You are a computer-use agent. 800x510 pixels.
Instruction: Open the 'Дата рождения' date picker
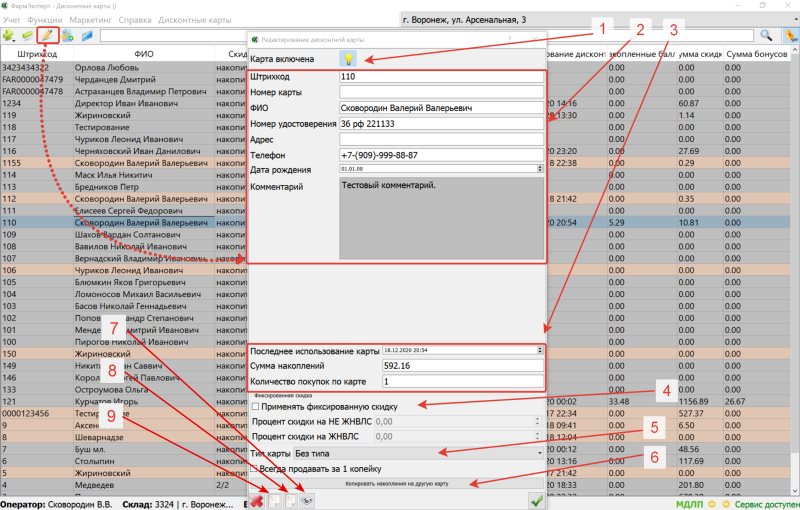(x=540, y=170)
